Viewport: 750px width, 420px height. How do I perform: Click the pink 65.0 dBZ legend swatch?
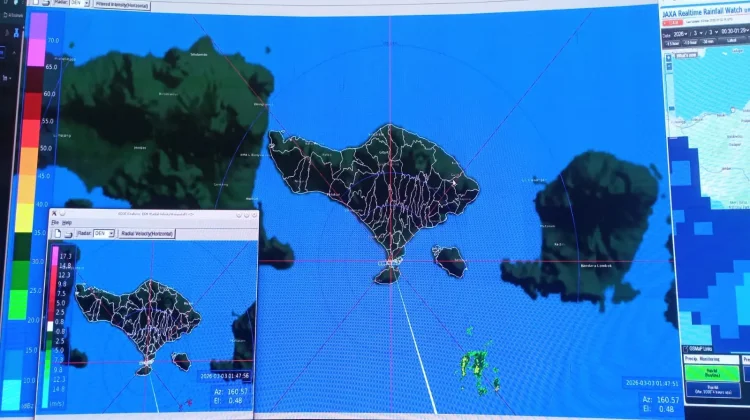36,53
